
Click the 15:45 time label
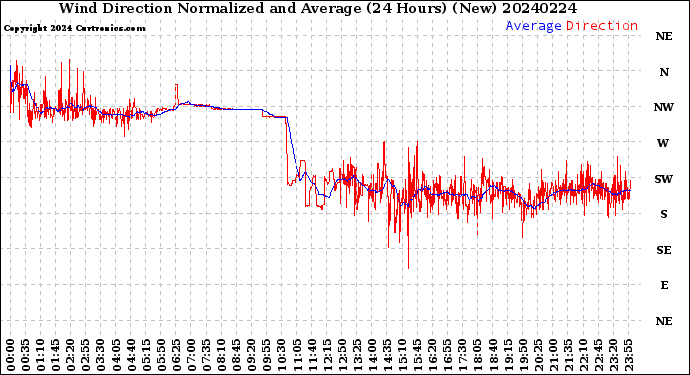417,355
